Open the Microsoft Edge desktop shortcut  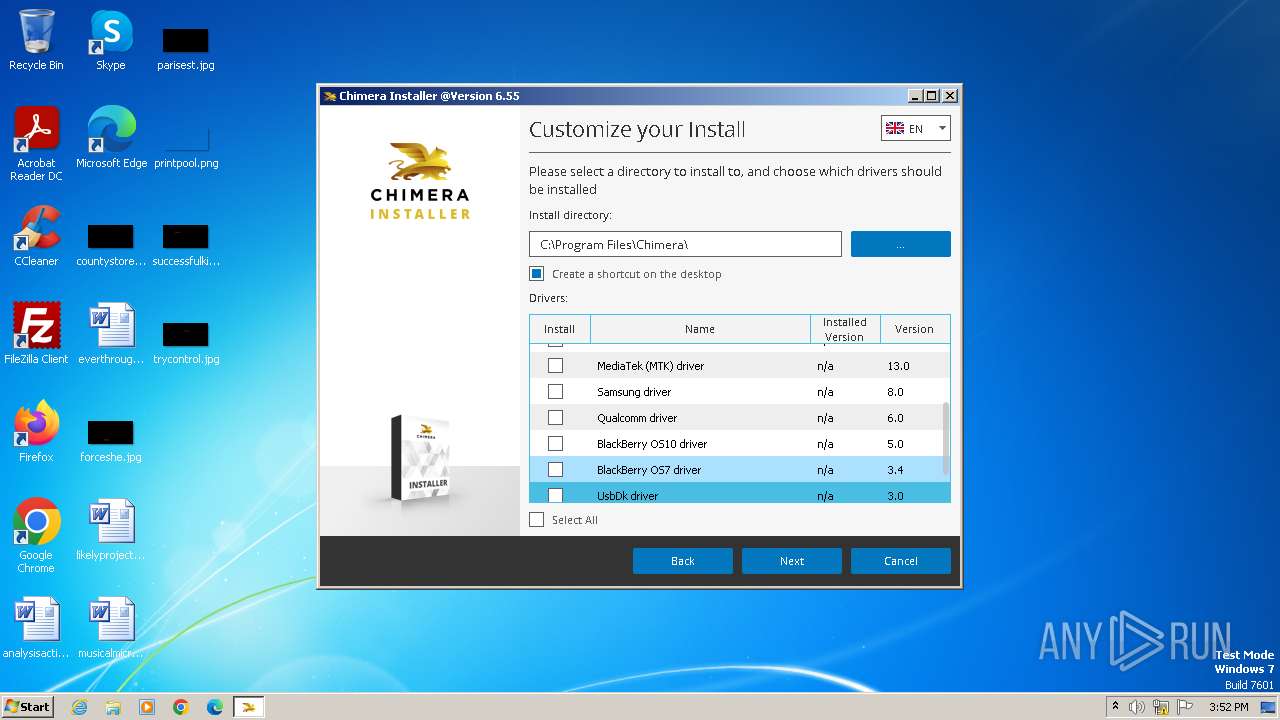pyautogui.click(x=111, y=138)
